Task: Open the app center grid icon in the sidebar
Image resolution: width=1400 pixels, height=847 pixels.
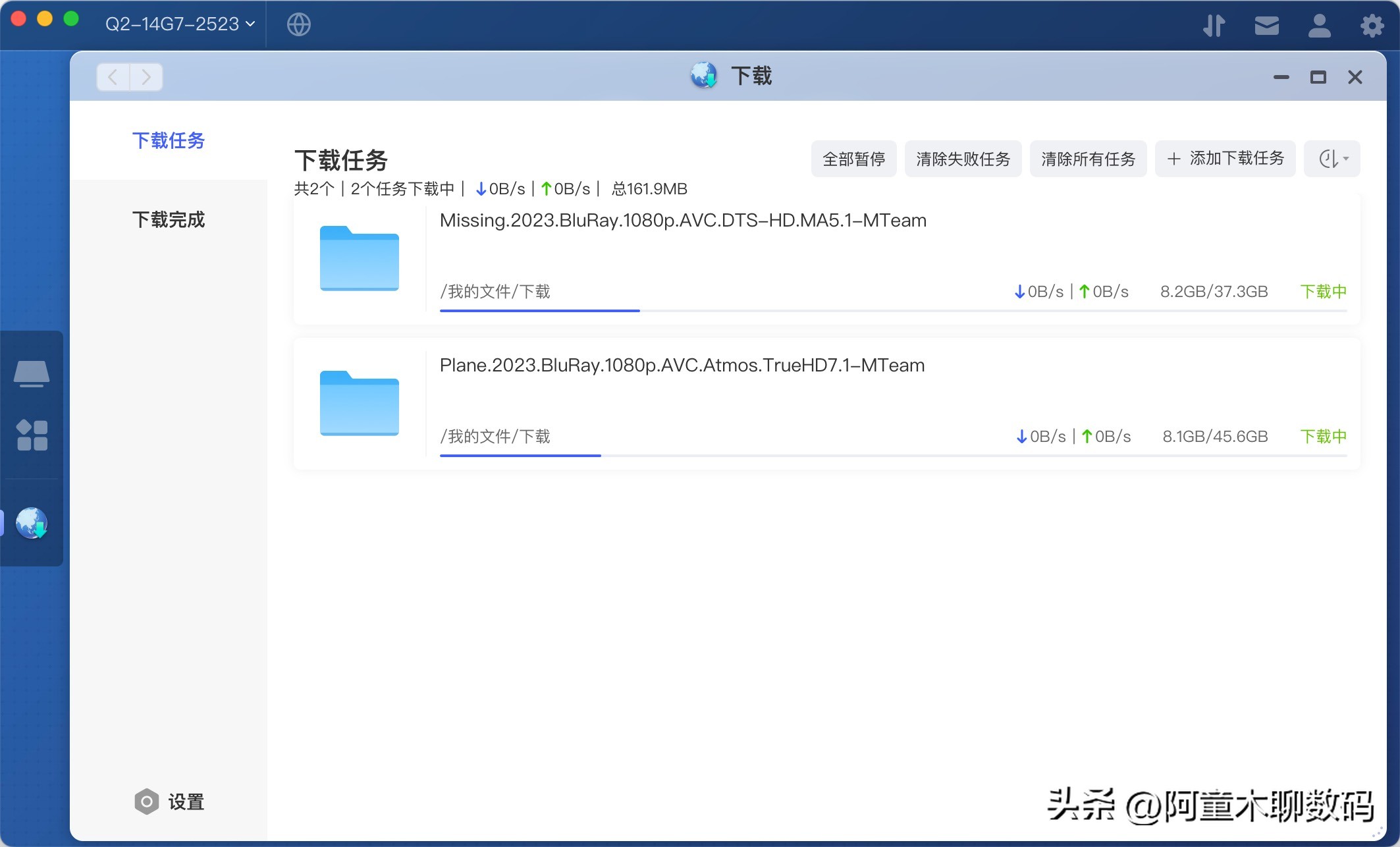Action: [x=32, y=434]
